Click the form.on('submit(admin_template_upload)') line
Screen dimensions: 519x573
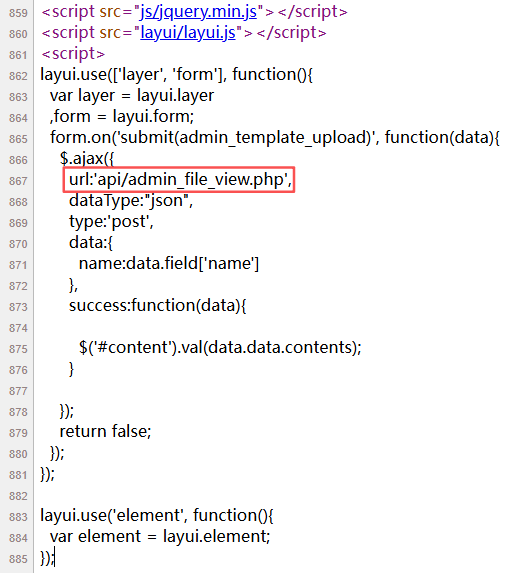tap(275, 138)
